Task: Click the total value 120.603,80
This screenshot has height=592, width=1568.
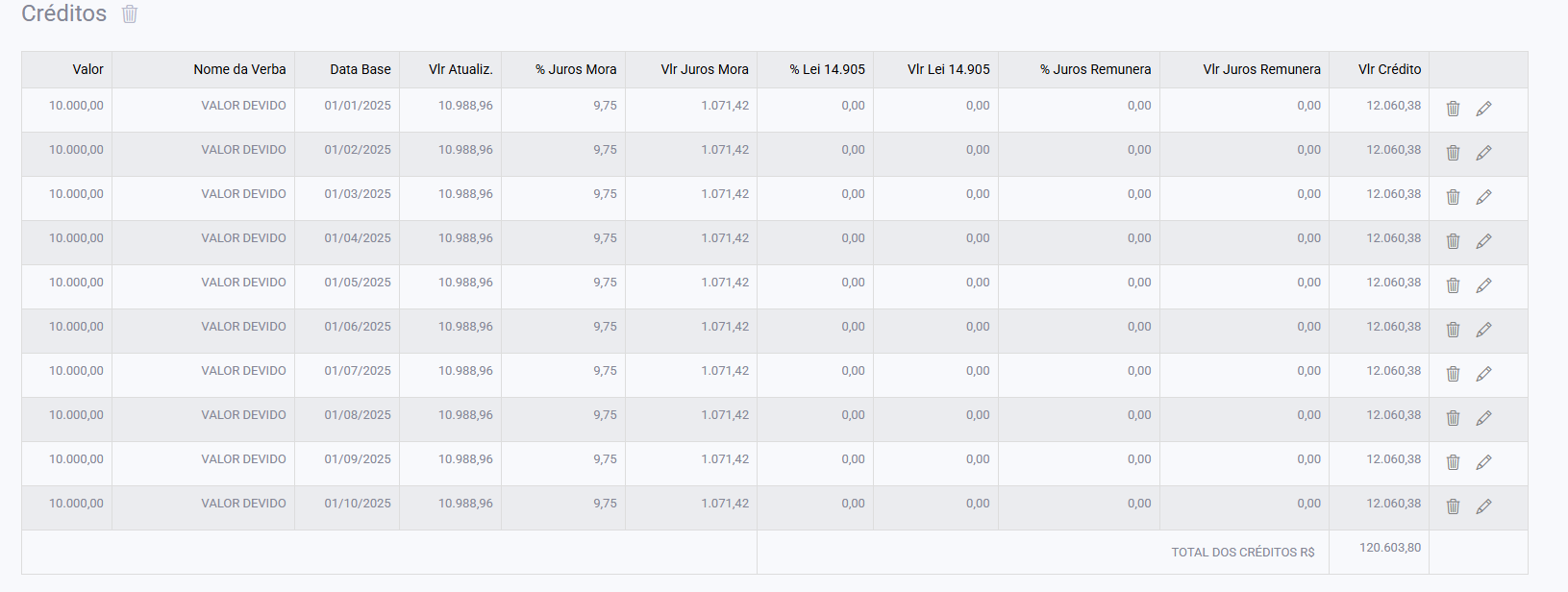Action: [x=1389, y=548]
